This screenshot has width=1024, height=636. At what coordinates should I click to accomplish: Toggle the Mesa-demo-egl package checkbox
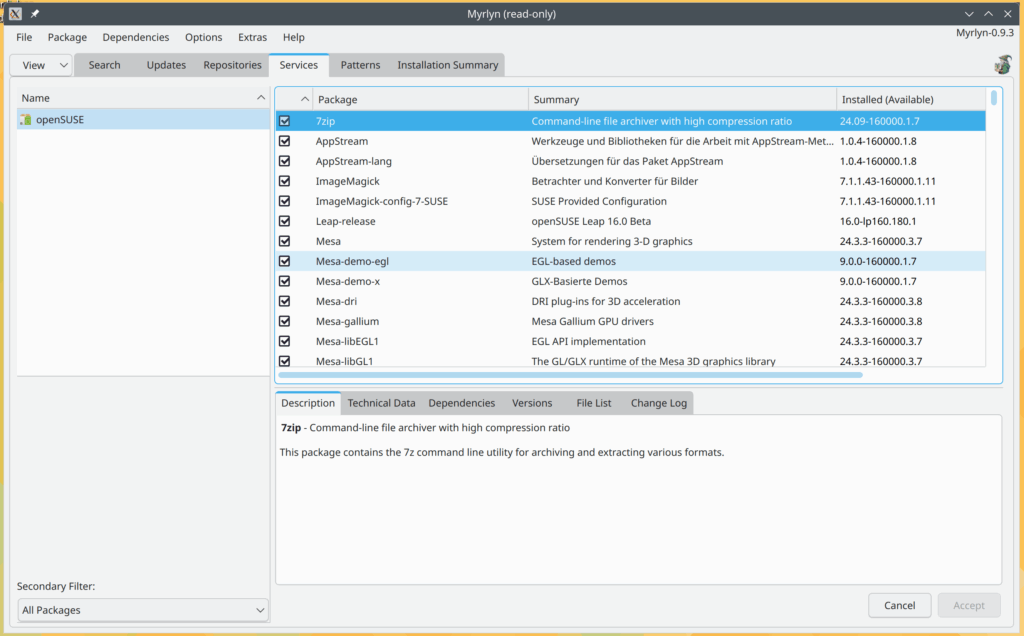point(285,261)
